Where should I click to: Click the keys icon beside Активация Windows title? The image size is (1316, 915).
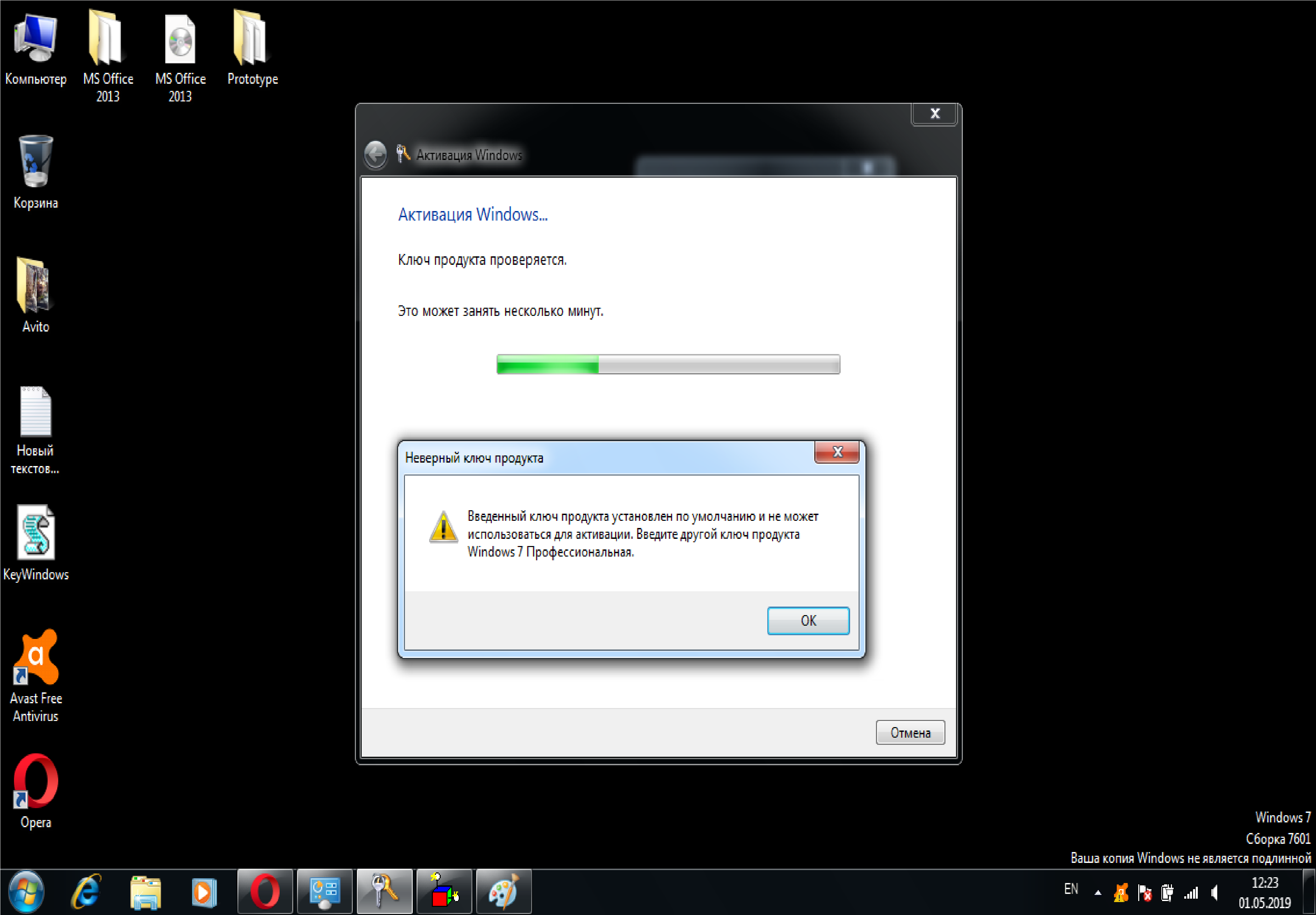(x=403, y=154)
